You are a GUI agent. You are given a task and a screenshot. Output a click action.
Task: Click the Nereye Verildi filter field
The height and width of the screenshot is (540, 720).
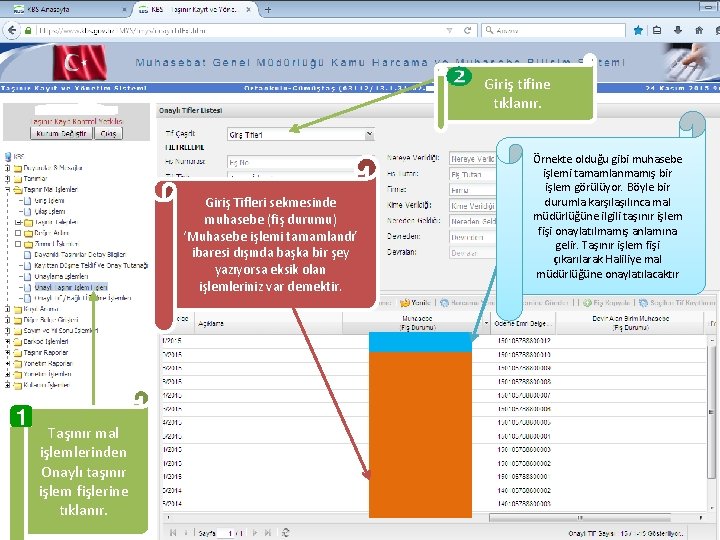pyautogui.click(x=473, y=158)
